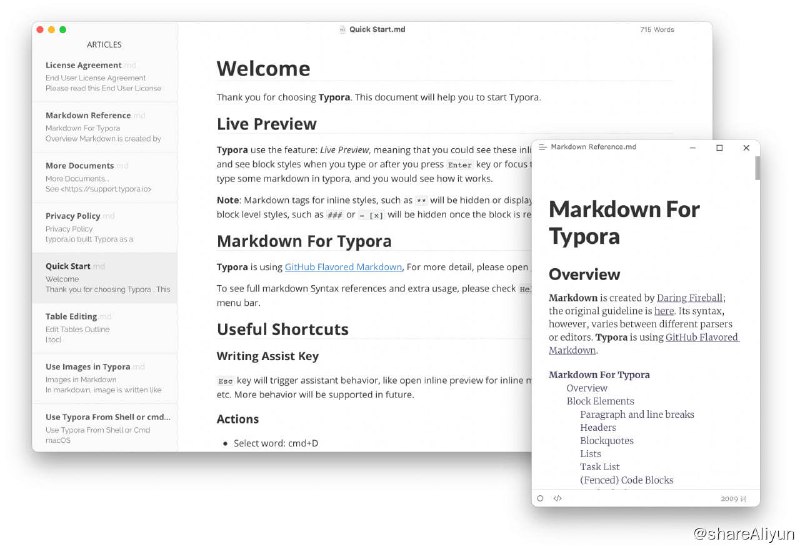Image resolution: width=800 pixels, height=549 pixels.
Task: Click the green macOS fullscreen button
Action: click(x=64, y=30)
